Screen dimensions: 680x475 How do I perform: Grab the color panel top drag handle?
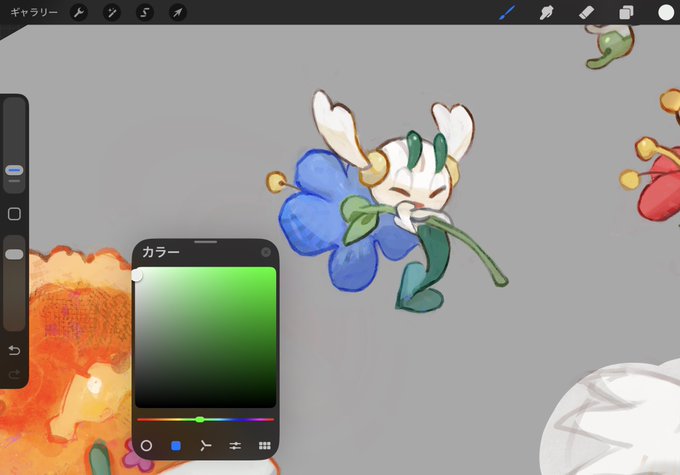tap(206, 242)
